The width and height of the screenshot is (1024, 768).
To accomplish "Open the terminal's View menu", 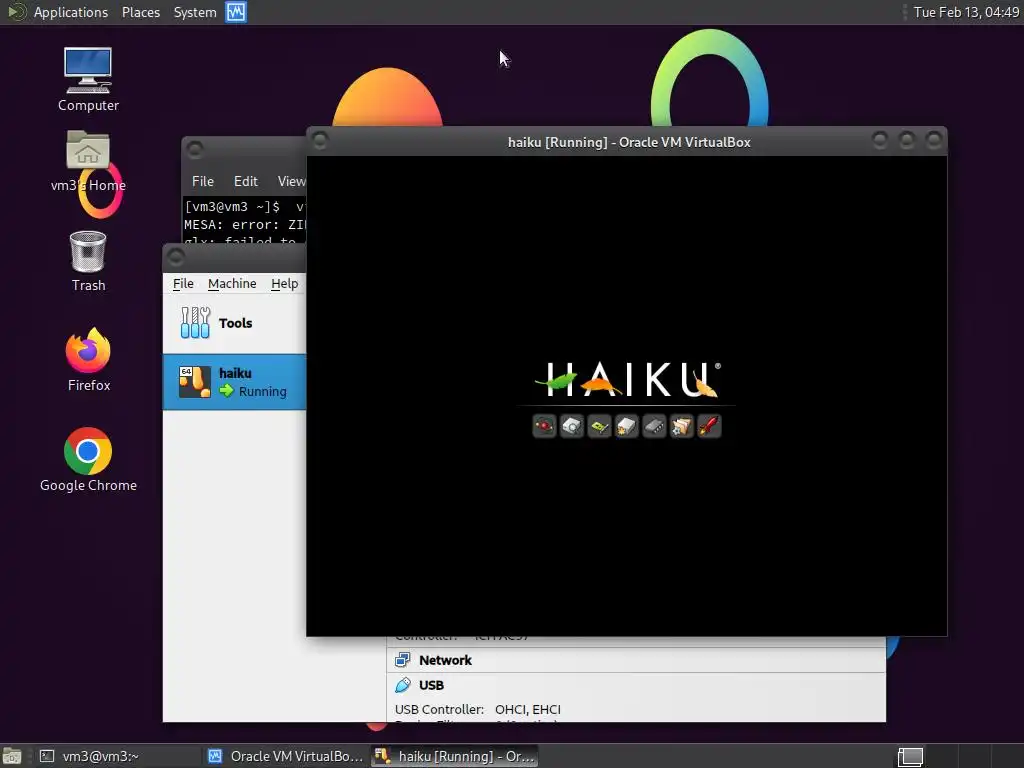I will coord(291,182).
